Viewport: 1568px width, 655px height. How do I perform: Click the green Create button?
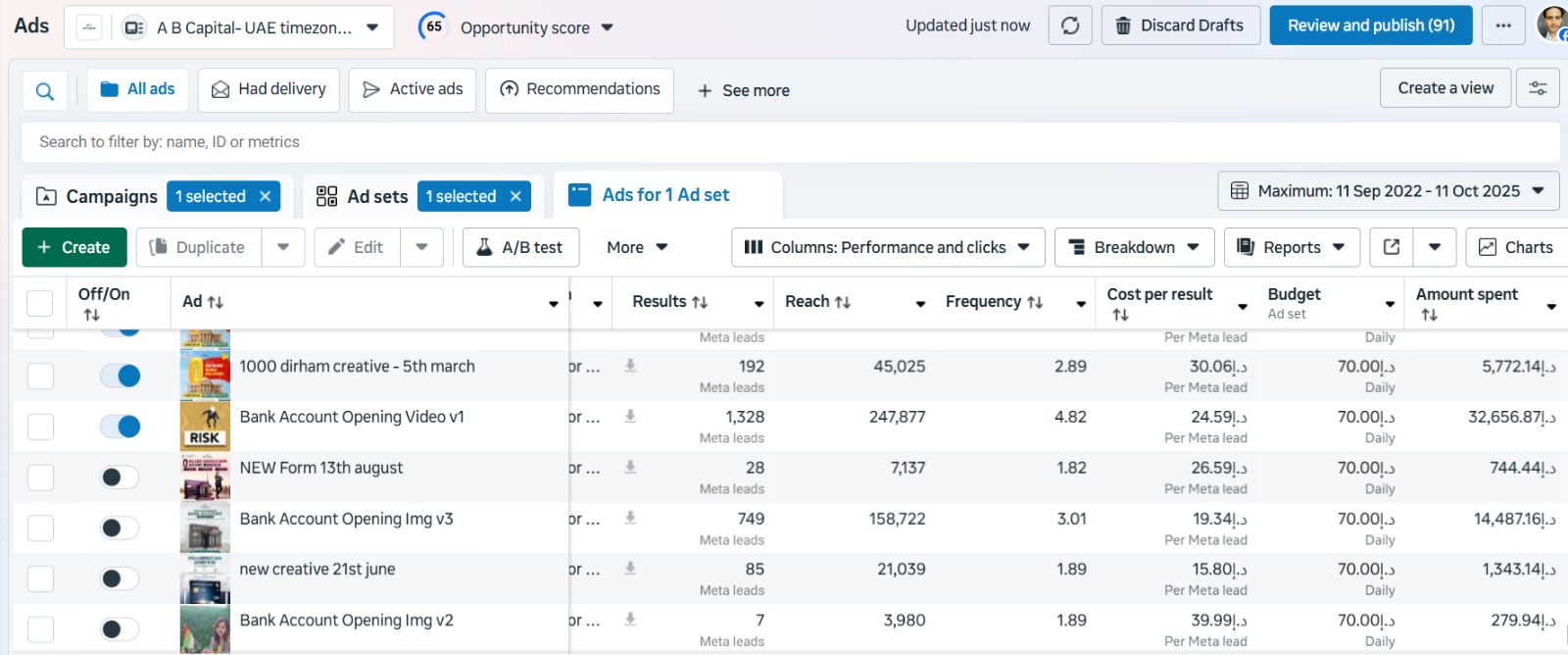pos(74,247)
